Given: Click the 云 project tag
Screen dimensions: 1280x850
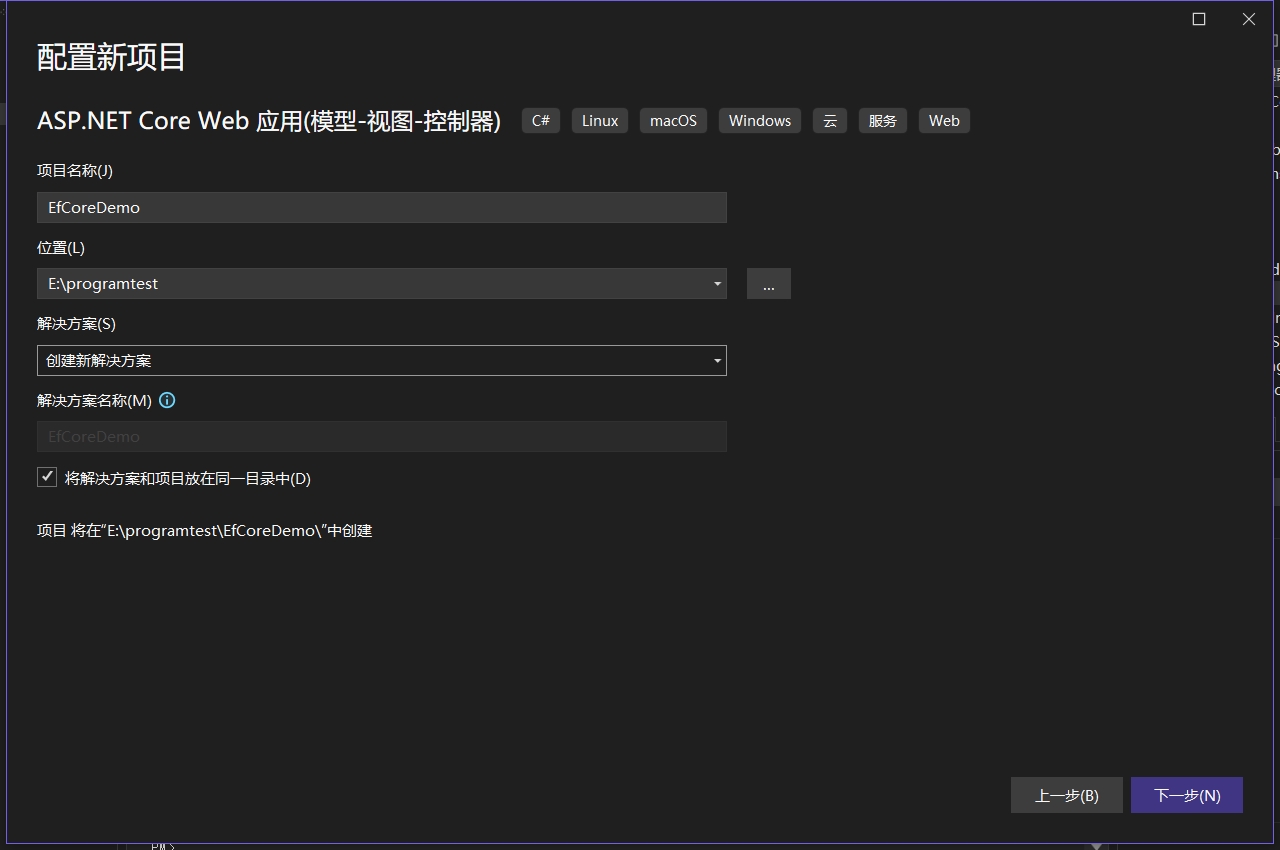Looking at the screenshot, I should pos(829,120).
